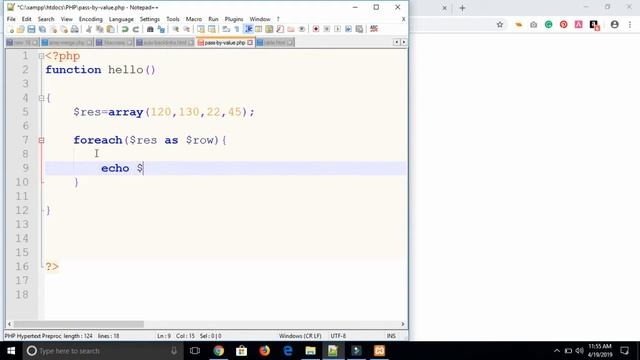Switch to the pass-by-value.php tab
640x360 pixels.
[224, 42]
